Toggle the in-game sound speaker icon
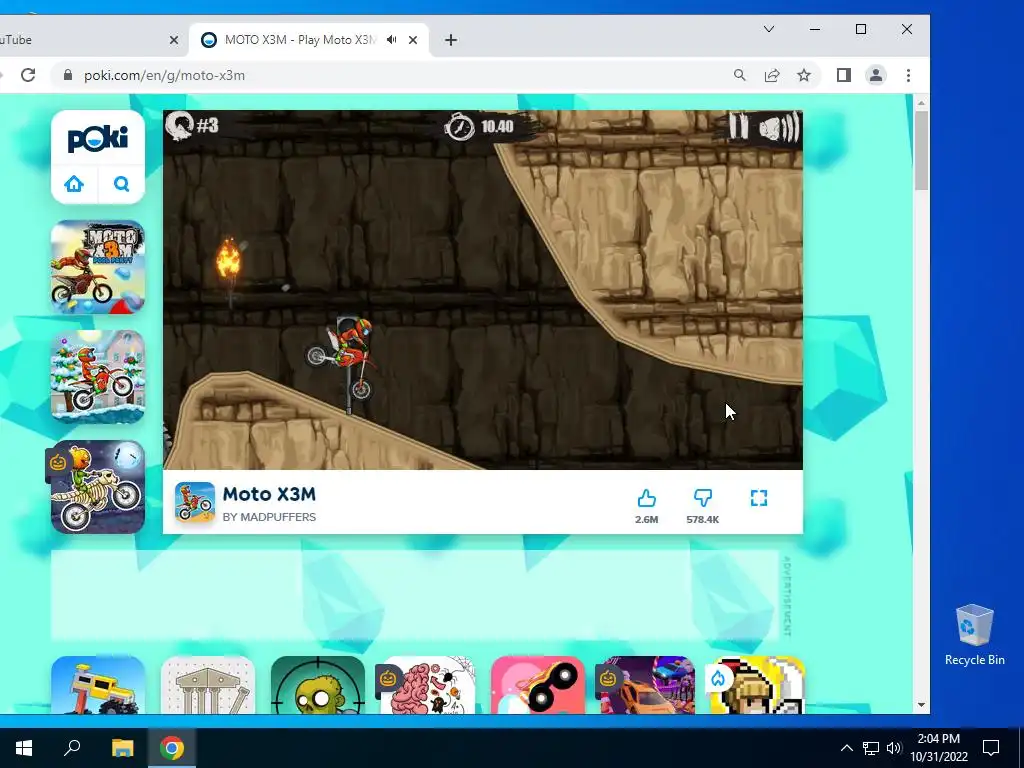Viewport: 1024px width, 768px height. click(778, 127)
